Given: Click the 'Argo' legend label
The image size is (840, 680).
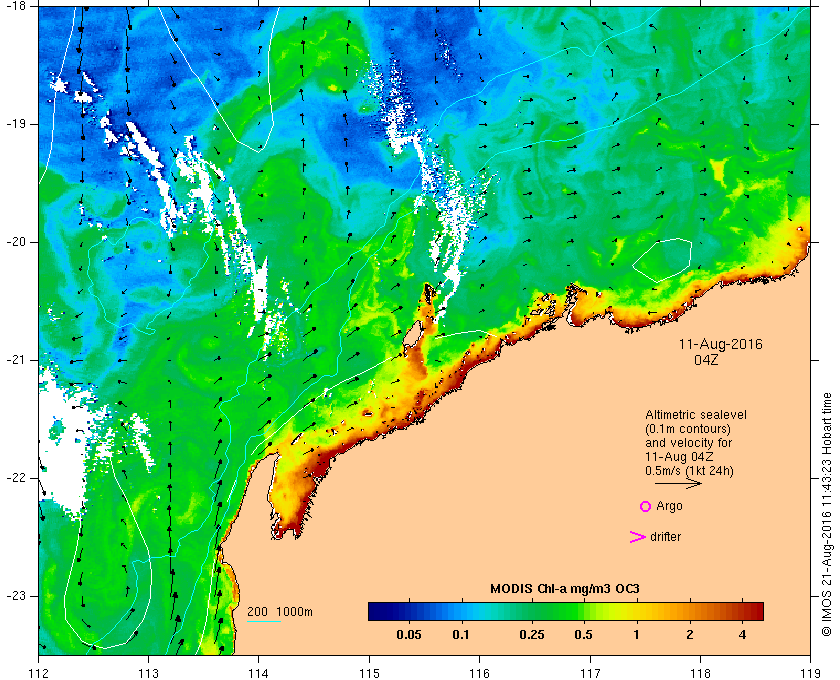Looking at the screenshot, I should coord(669,506).
